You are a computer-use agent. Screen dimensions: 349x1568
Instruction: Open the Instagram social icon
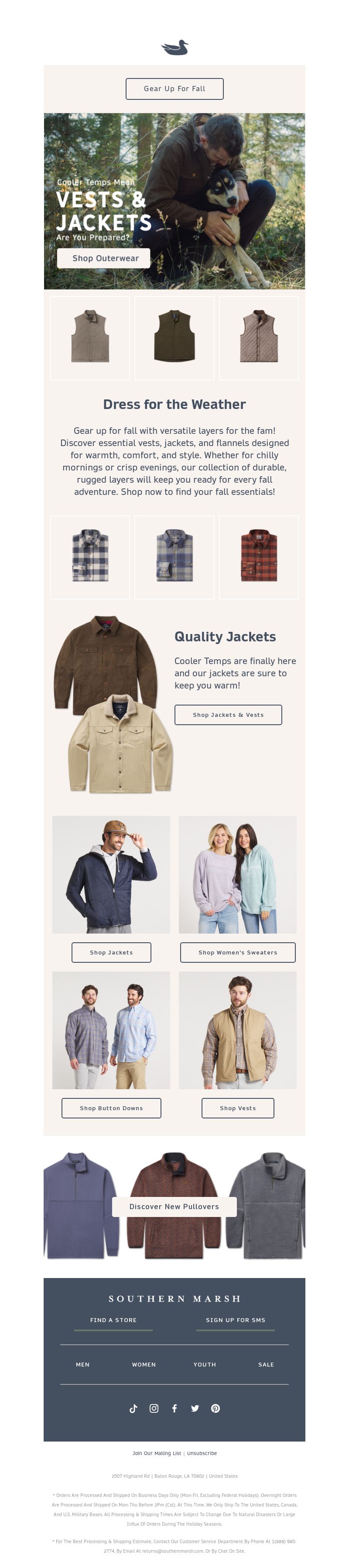[154, 1408]
